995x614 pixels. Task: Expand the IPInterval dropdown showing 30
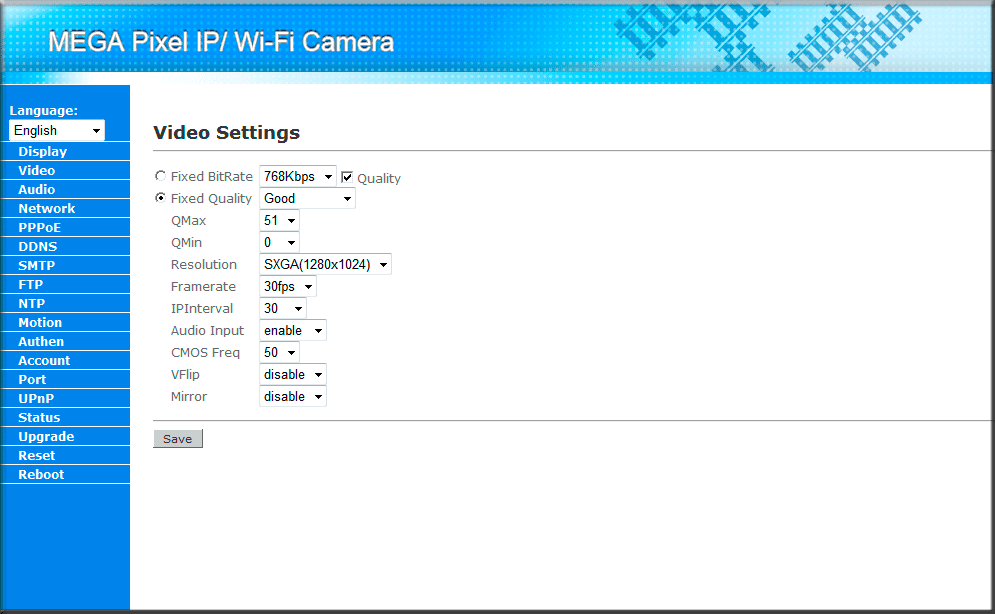point(282,308)
